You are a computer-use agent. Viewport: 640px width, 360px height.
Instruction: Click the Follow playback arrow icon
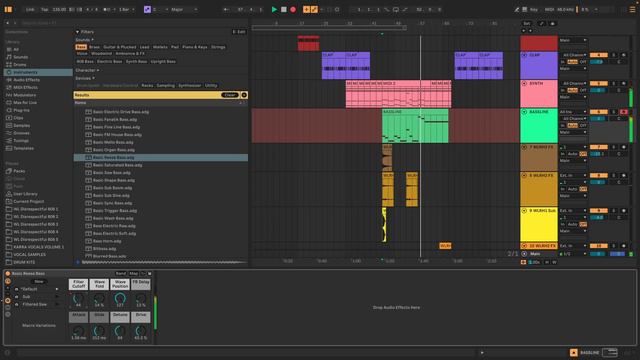(x=226, y=9)
